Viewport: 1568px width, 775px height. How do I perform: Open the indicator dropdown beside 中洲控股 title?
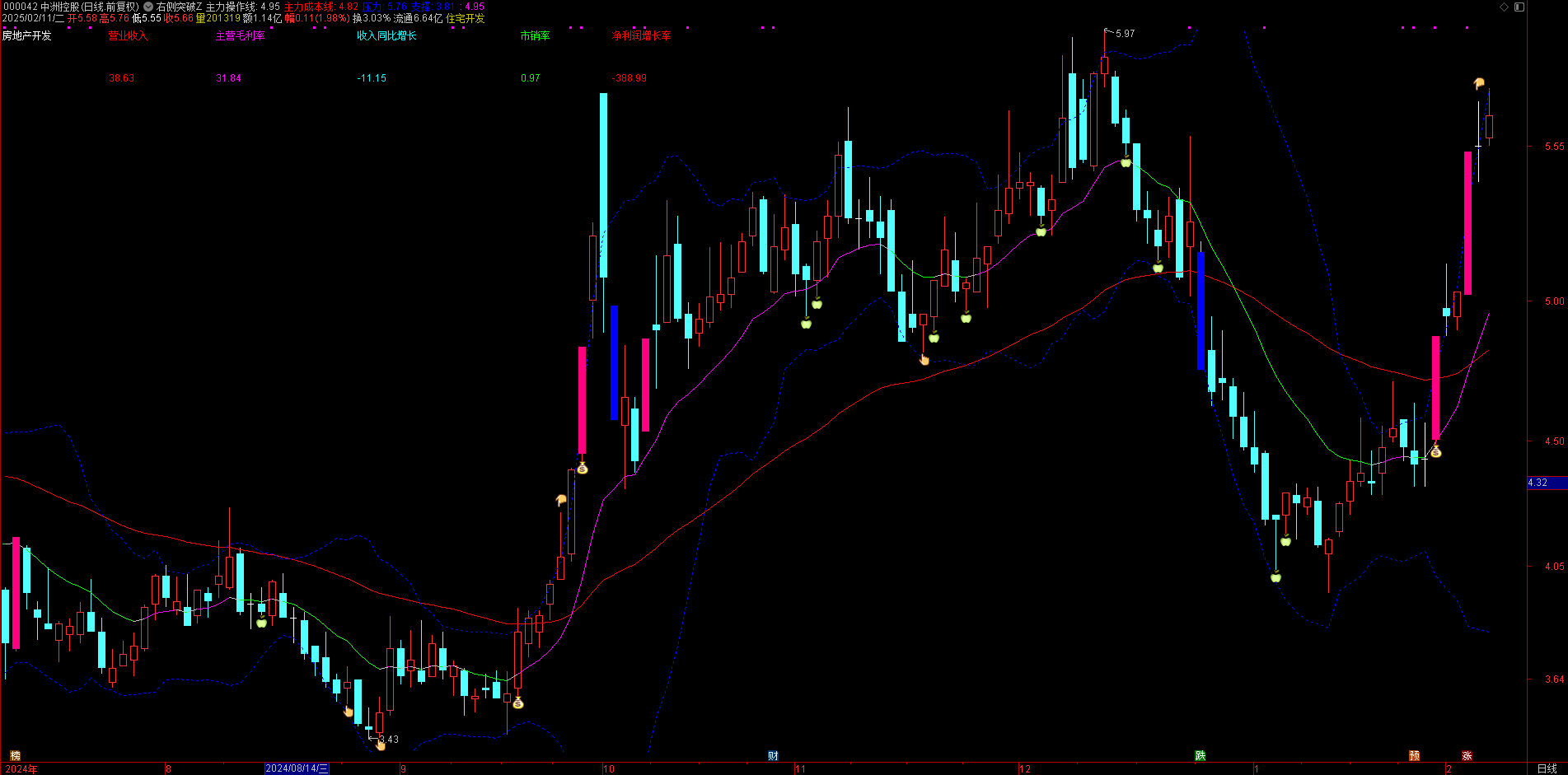(x=148, y=7)
